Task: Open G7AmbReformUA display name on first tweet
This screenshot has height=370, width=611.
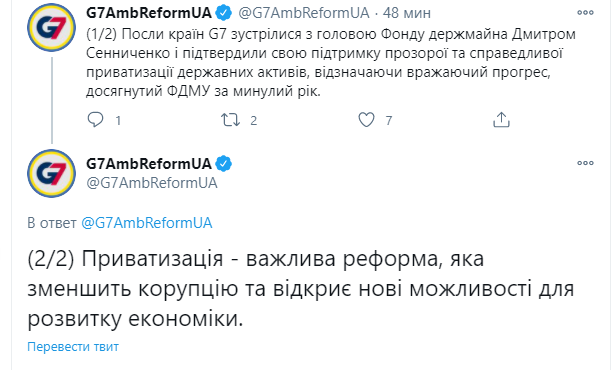Action: click(149, 13)
